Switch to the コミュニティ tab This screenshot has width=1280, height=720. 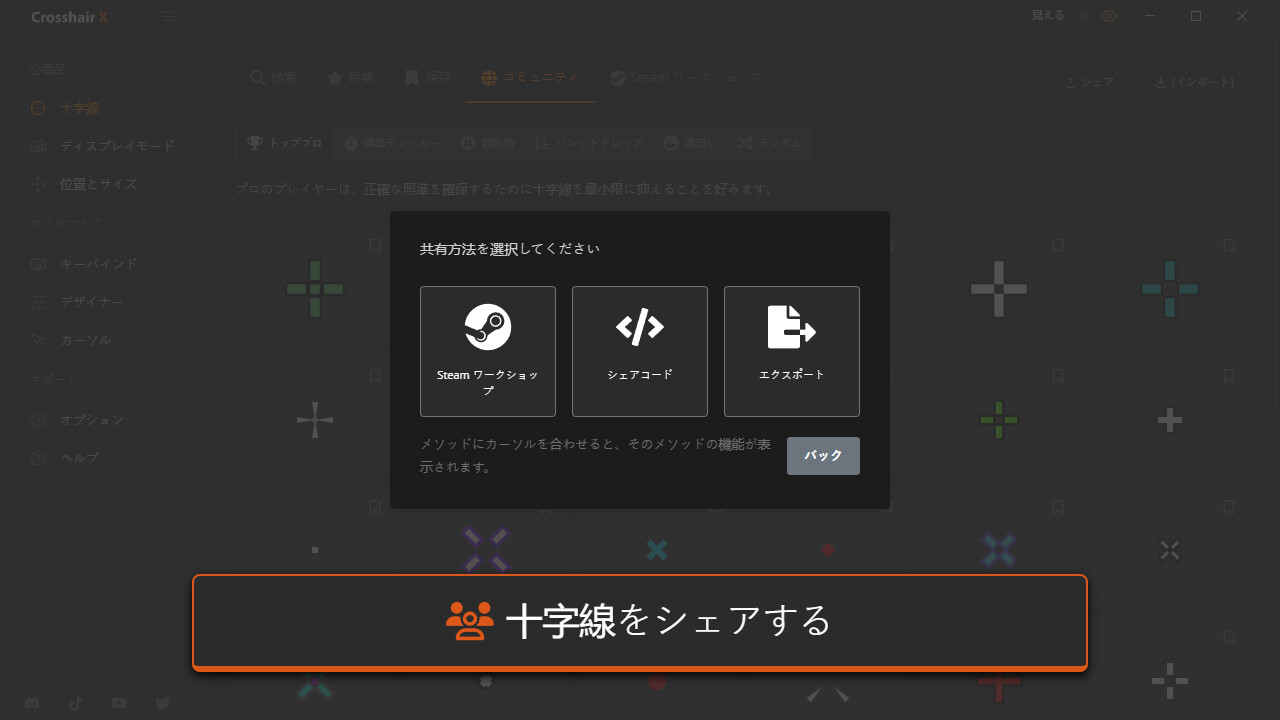point(530,78)
